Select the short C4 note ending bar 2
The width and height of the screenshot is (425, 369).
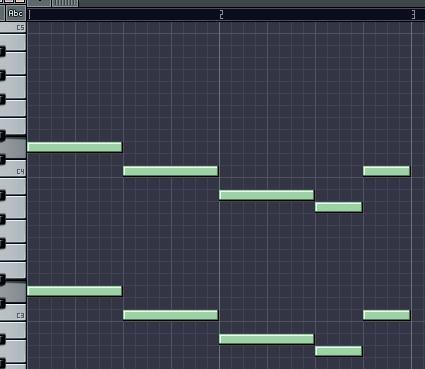point(387,171)
